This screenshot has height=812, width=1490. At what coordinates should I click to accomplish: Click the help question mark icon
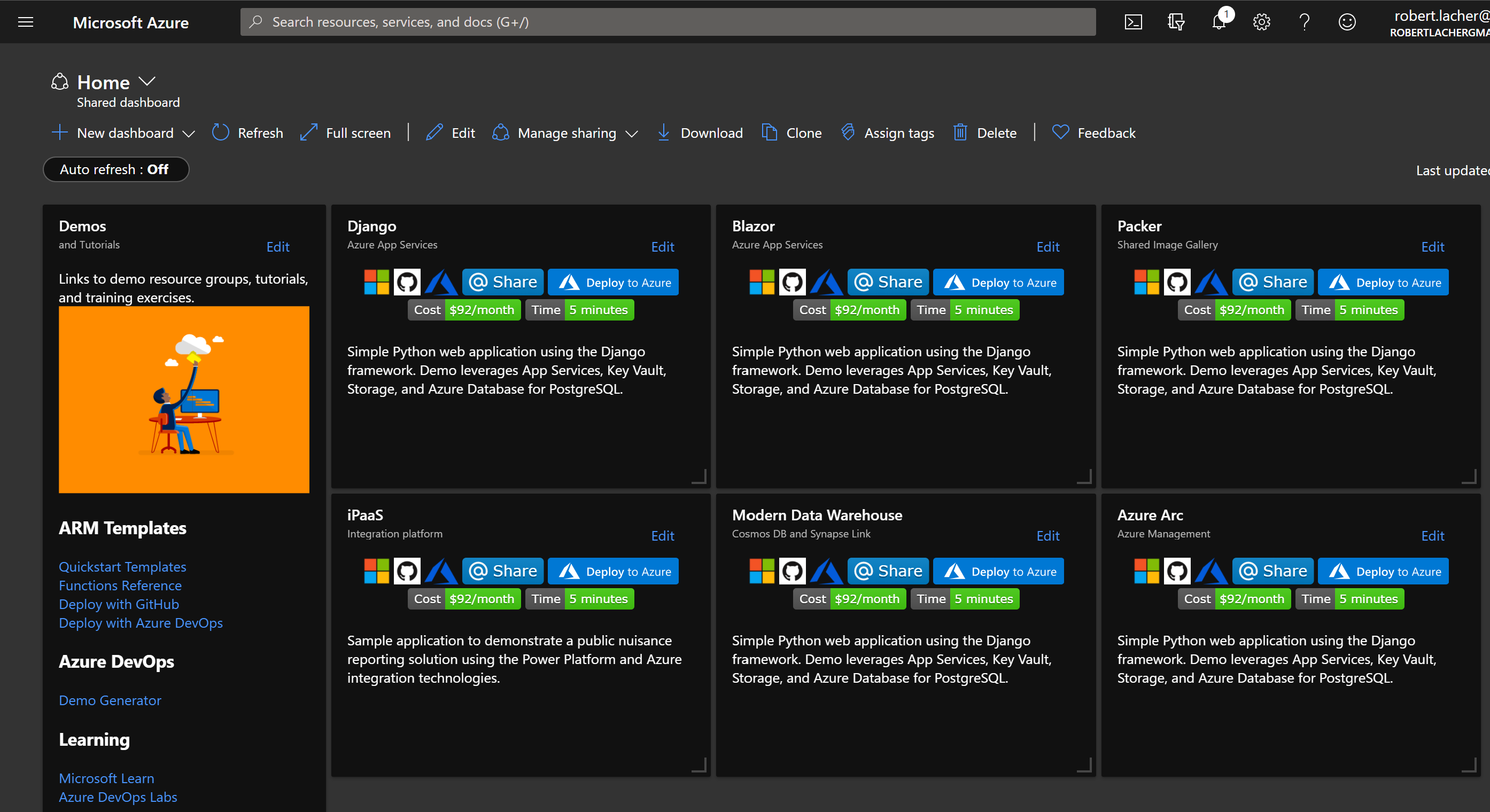[1305, 22]
